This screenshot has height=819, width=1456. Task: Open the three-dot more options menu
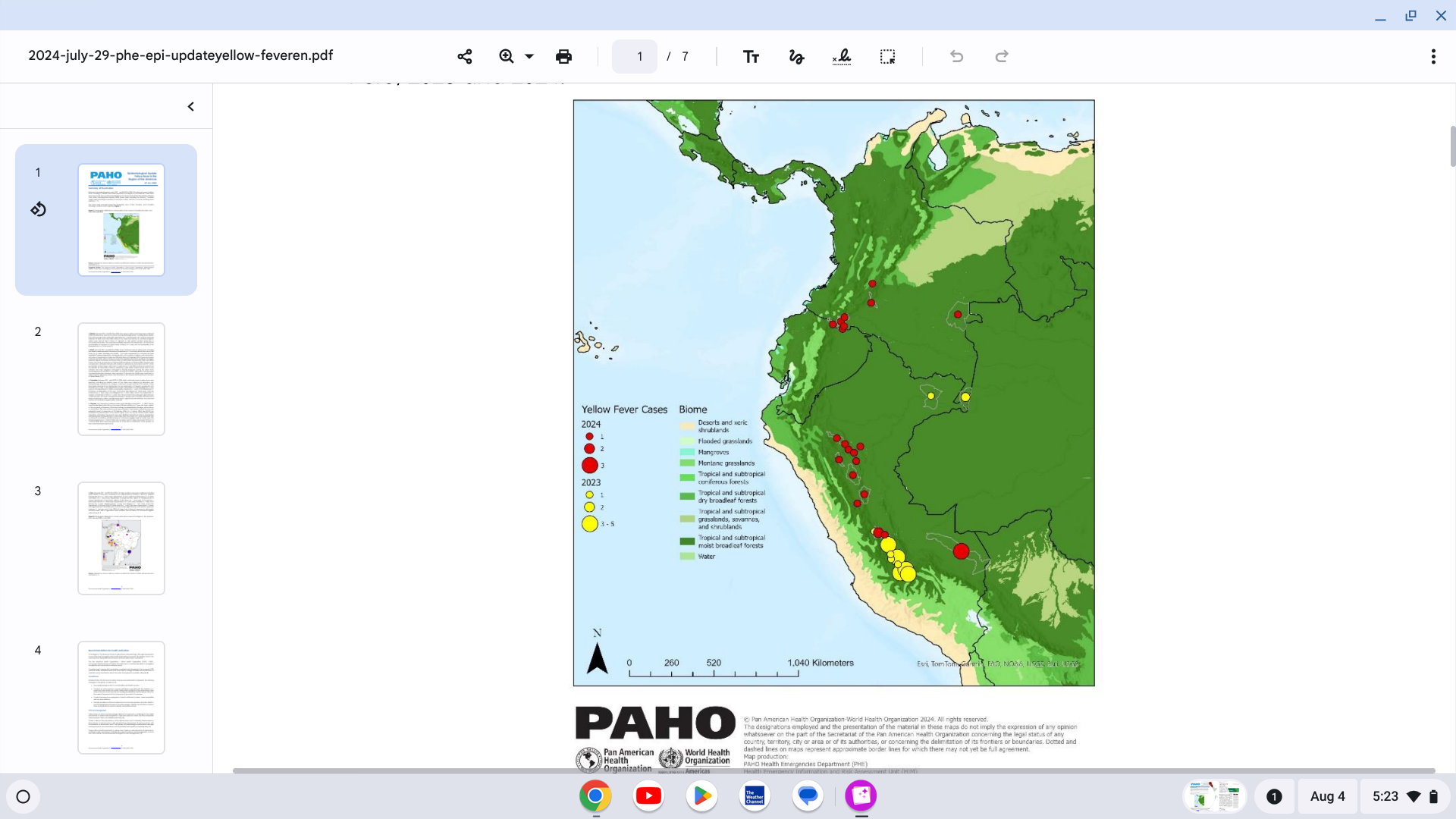coord(1433,56)
